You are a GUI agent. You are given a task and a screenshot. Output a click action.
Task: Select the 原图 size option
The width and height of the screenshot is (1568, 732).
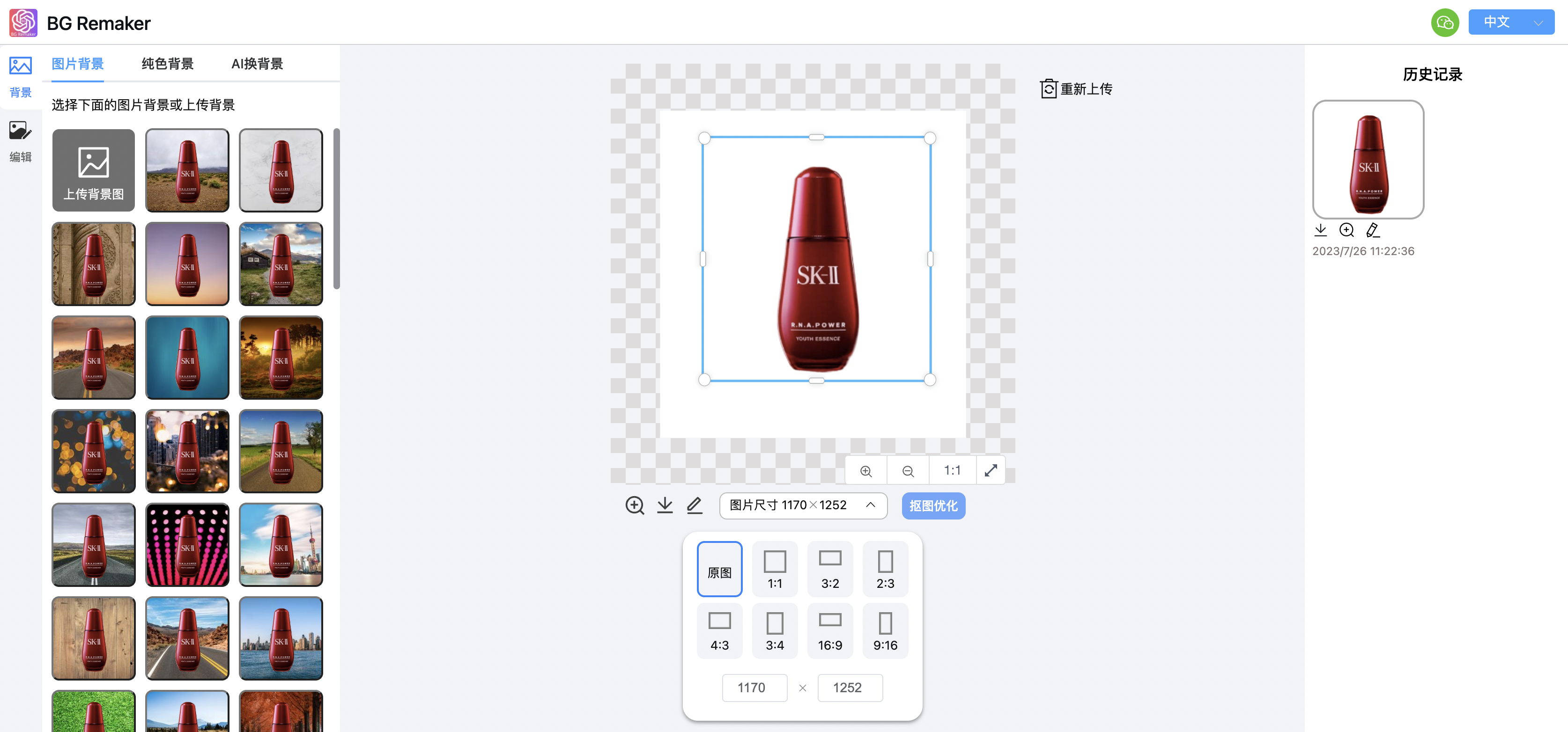click(719, 568)
